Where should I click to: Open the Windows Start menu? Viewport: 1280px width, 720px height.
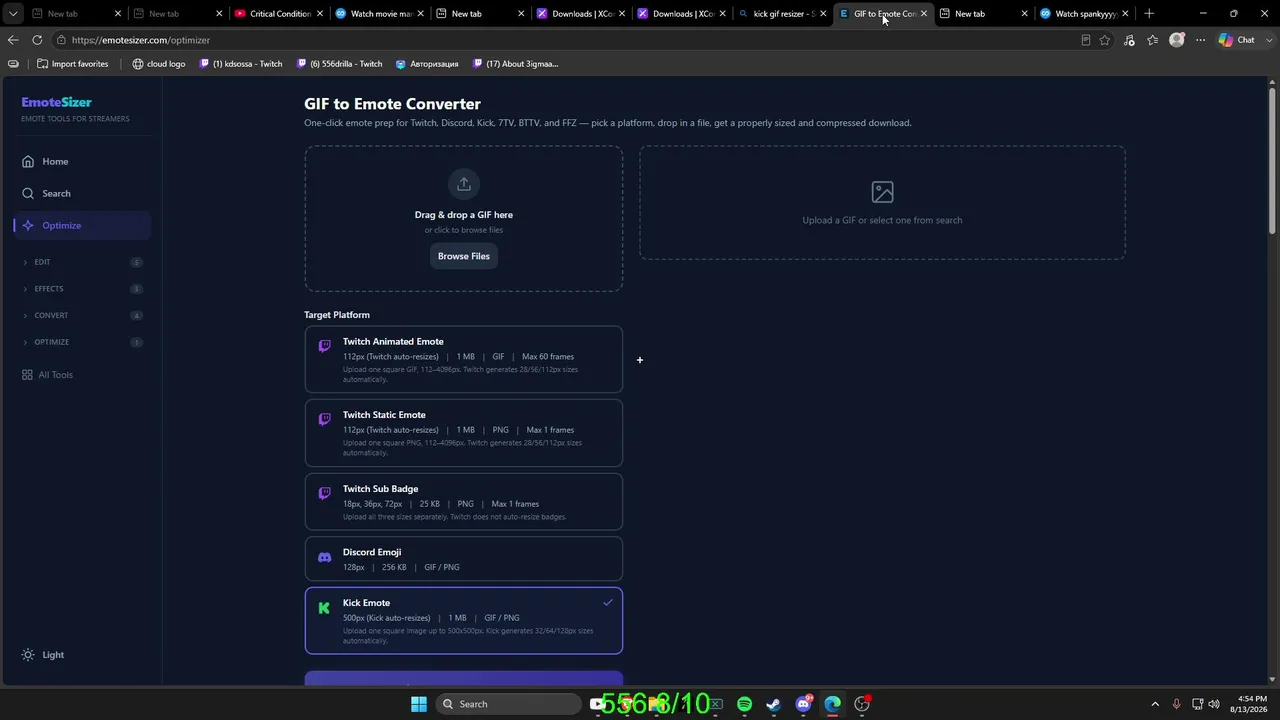click(x=419, y=704)
